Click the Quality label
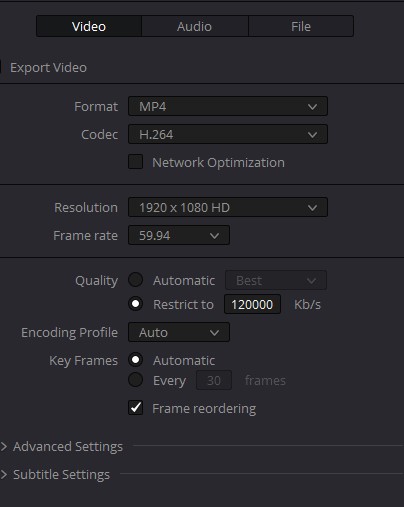404x507 pixels. tap(96, 281)
